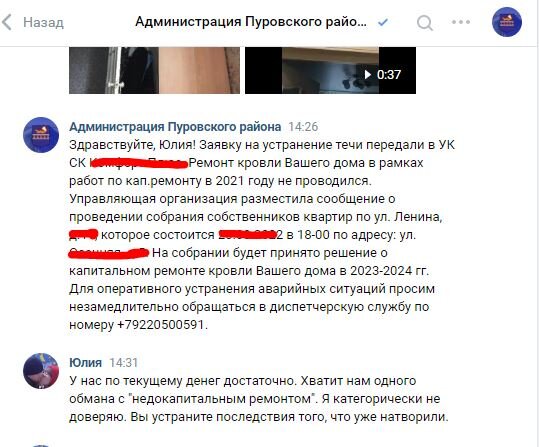Open Юлия's profile name link
539x447 pixels.
(85, 362)
